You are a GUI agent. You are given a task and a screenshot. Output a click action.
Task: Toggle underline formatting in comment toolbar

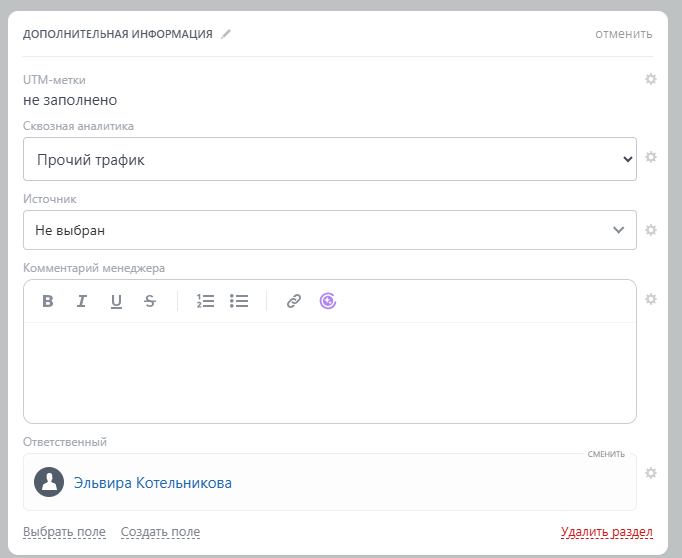(116, 301)
